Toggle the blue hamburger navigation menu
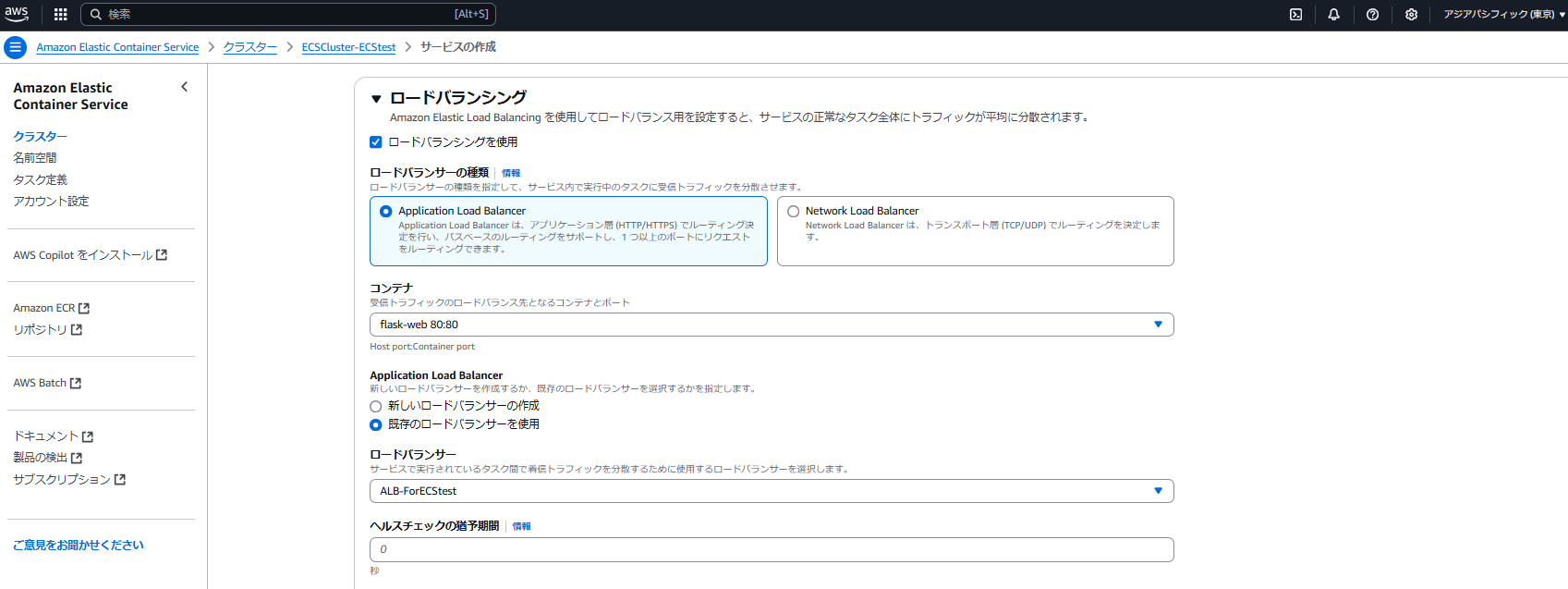This screenshot has height=589, width=1568. pos(15,47)
